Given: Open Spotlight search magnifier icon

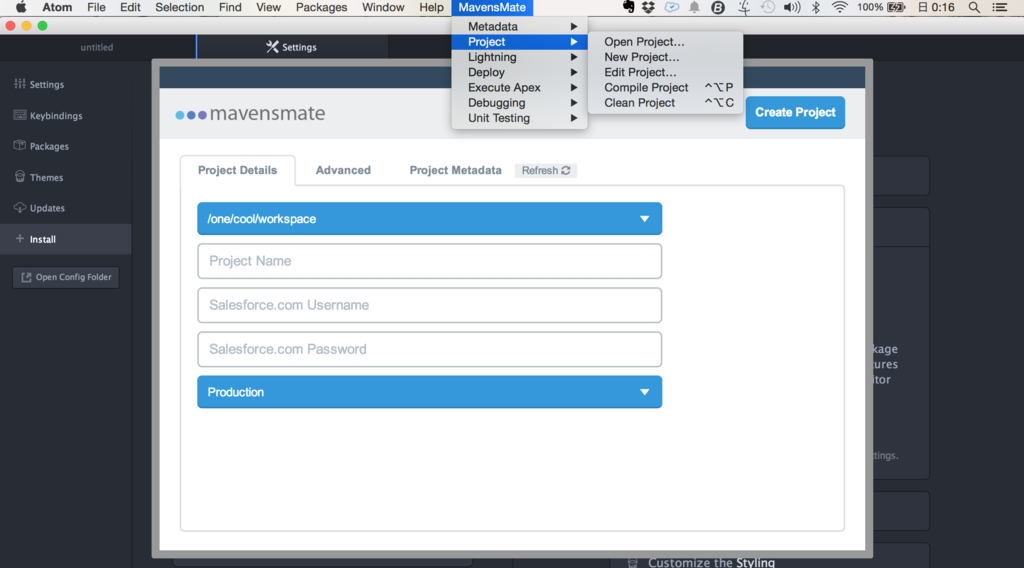Looking at the screenshot, I should point(974,7).
